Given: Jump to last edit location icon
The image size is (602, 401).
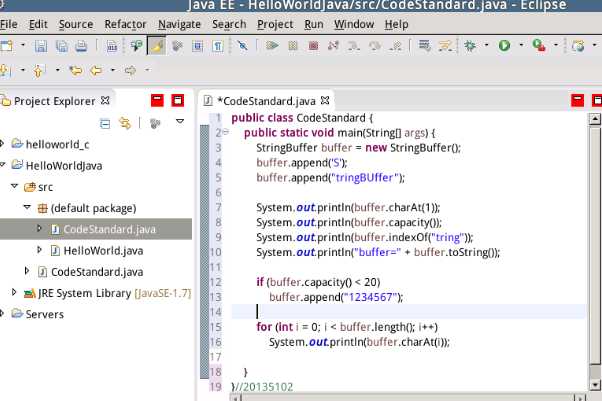Looking at the screenshot, I should pyautogui.click(x=76, y=70).
